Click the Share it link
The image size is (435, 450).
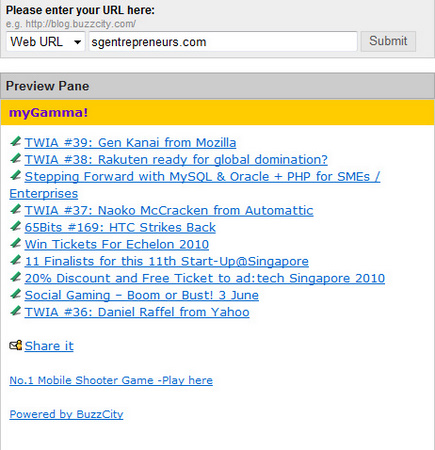pos(49,346)
